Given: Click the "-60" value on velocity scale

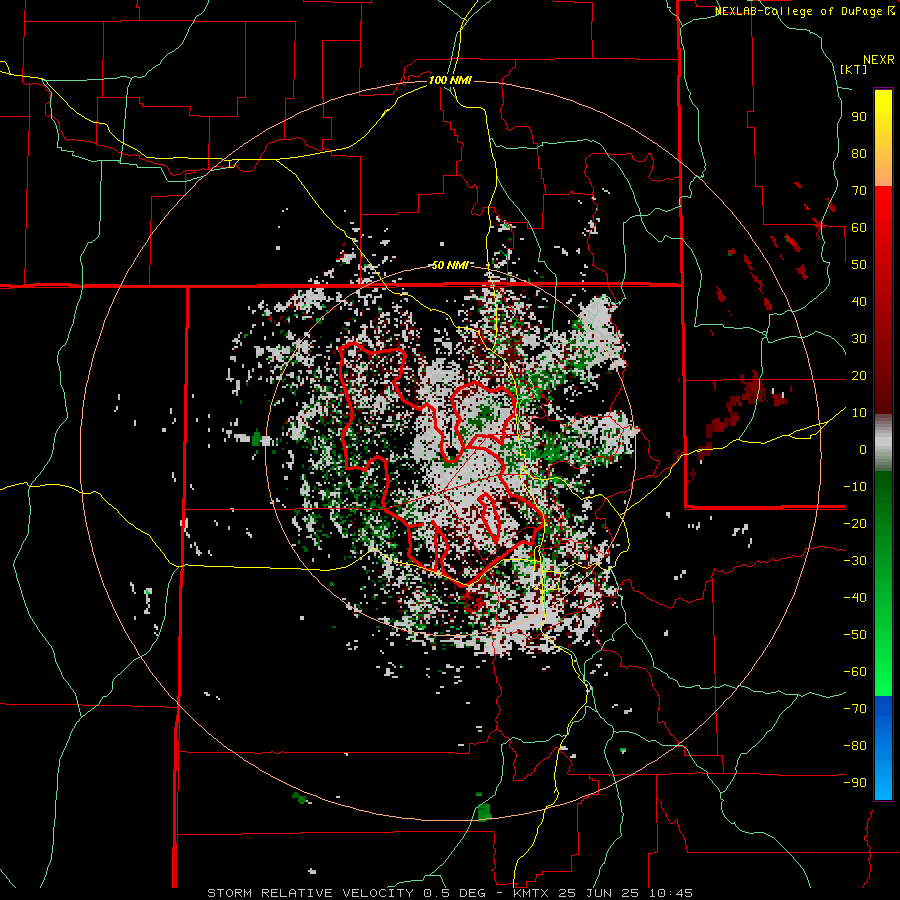Looking at the screenshot, I should [855, 672].
